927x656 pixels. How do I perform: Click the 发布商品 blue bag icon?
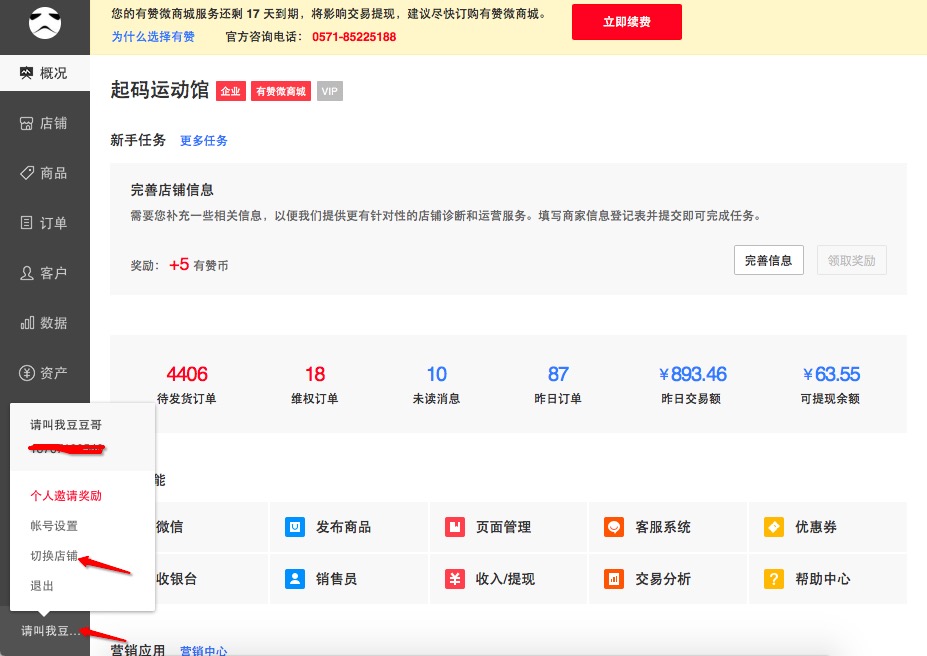pos(295,527)
